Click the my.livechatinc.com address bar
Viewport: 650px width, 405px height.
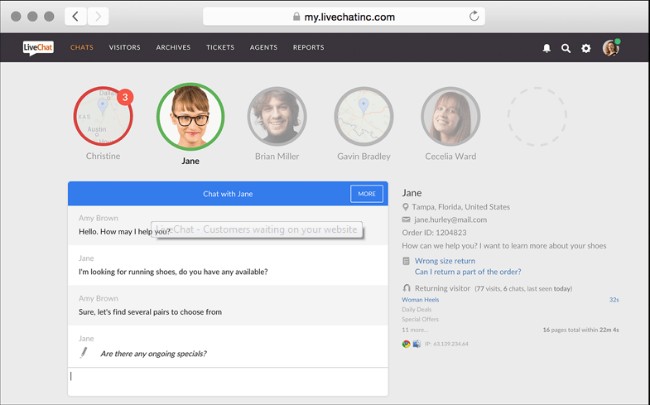[x=344, y=17]
